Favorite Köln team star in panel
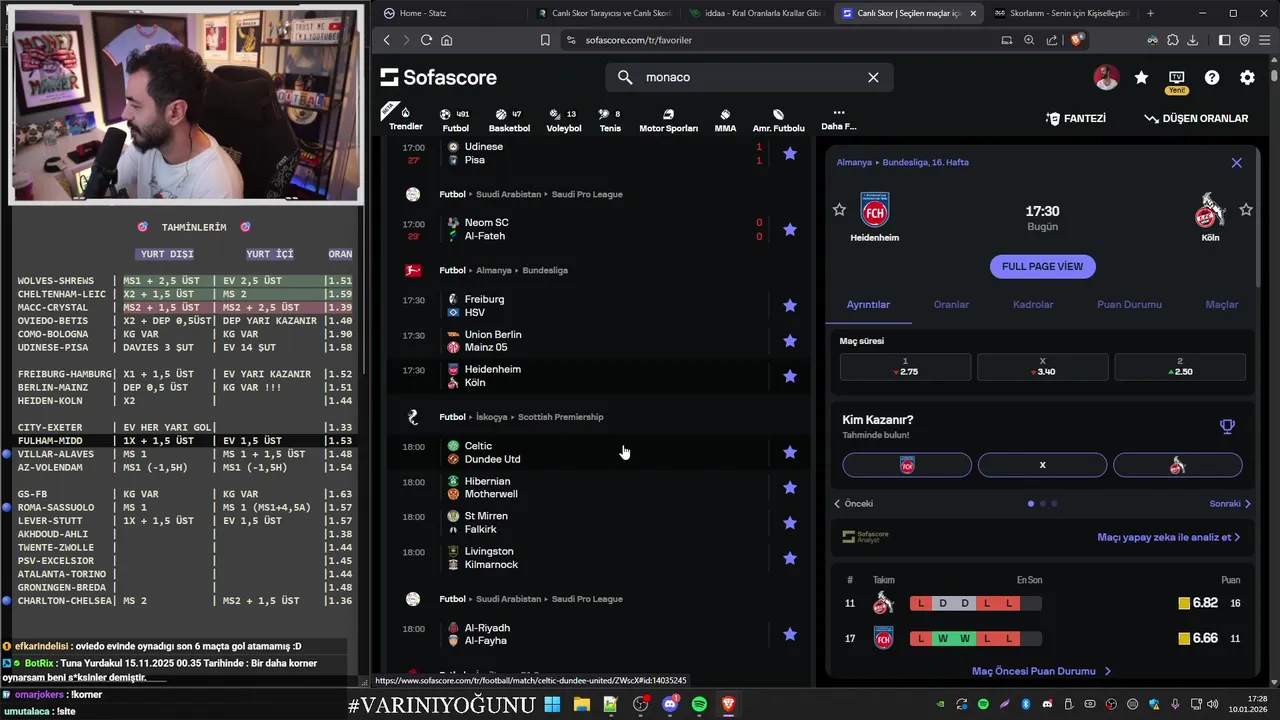Viewport: 1280px width, 720px height. point(1246,209)
